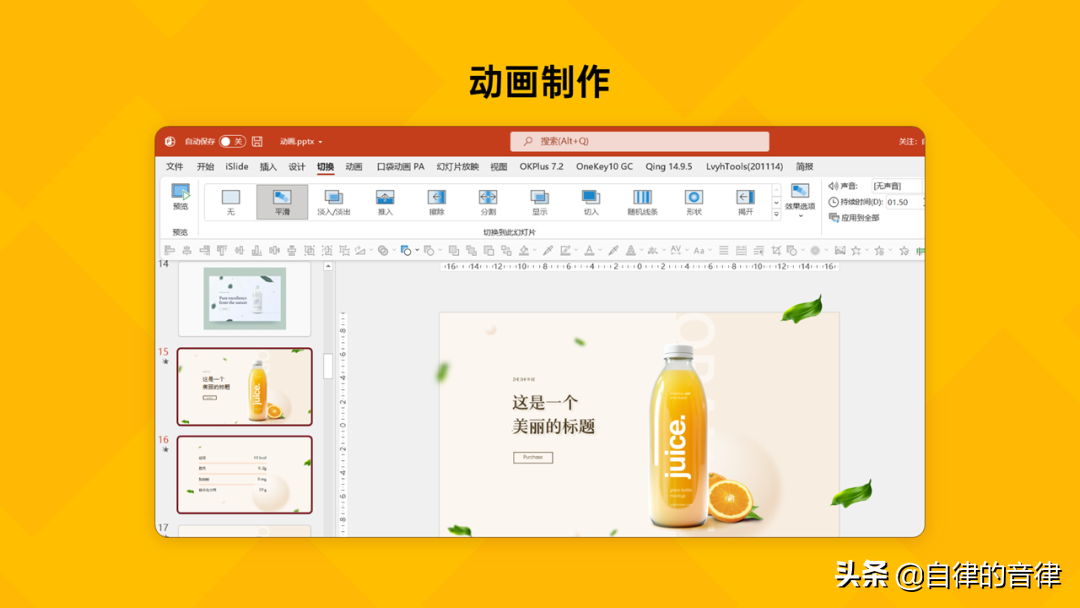Switch to the 开始 Home tab
The height and width of the screenshot is (608, 1080).
point(205,167)
